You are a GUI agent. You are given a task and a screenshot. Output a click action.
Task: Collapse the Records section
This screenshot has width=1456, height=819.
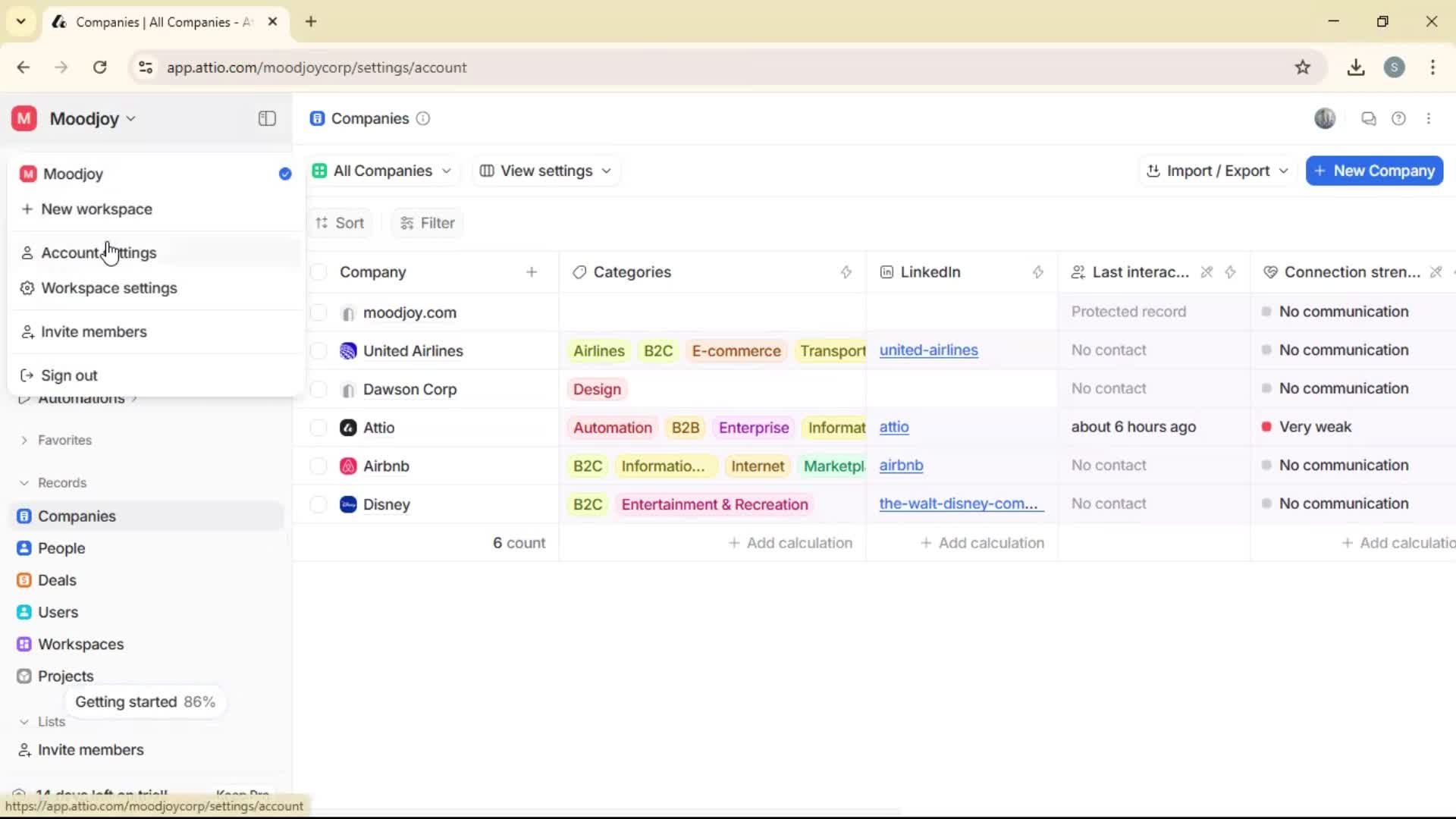(52, 483)
